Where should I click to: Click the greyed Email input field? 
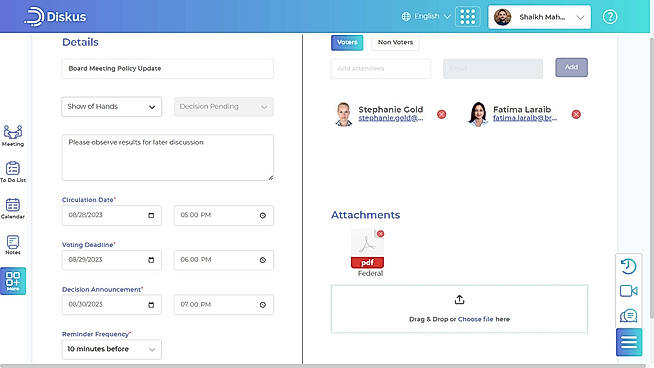click(493, 68)
